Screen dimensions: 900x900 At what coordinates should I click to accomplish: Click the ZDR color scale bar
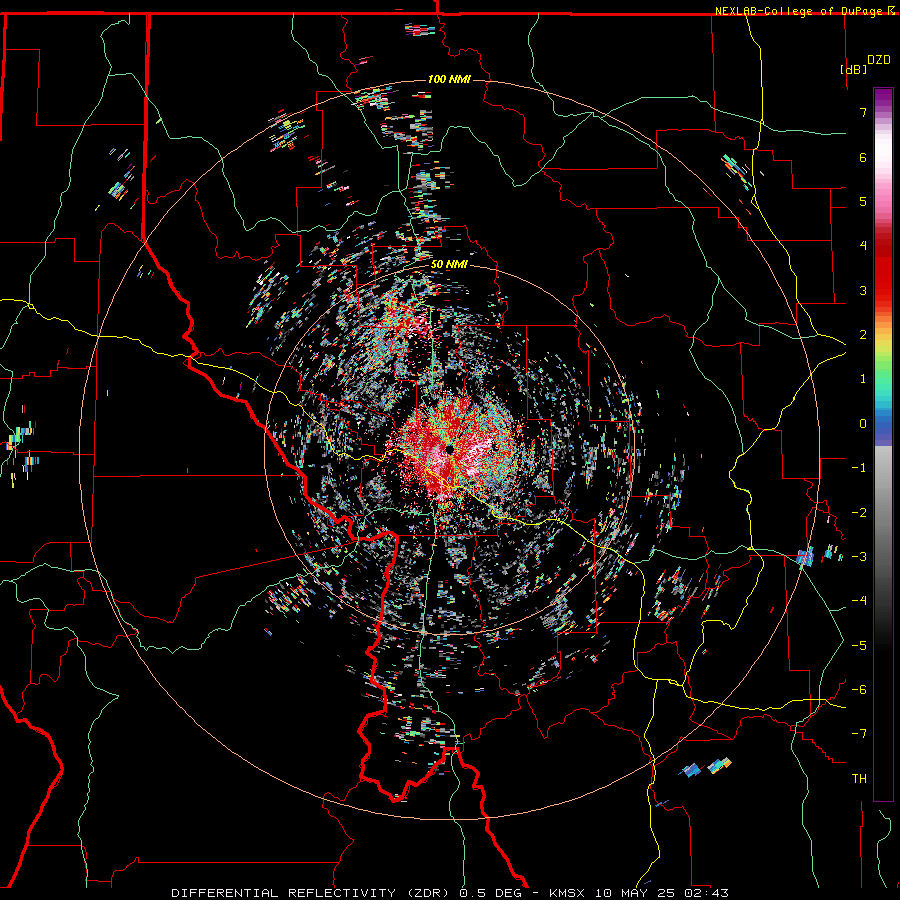coord(883,444)
